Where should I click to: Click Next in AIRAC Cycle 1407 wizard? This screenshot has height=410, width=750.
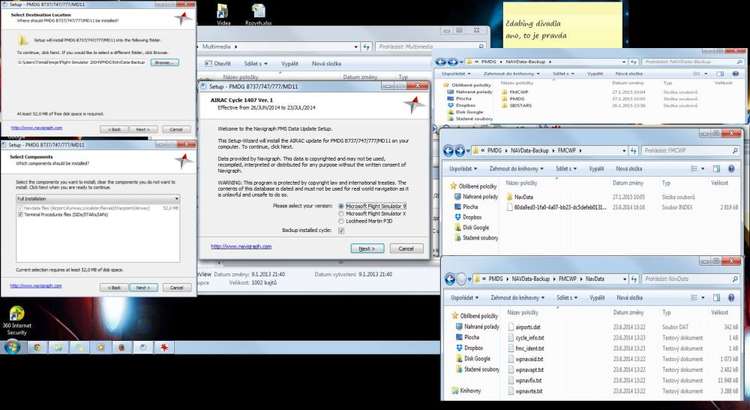(367, 248)
